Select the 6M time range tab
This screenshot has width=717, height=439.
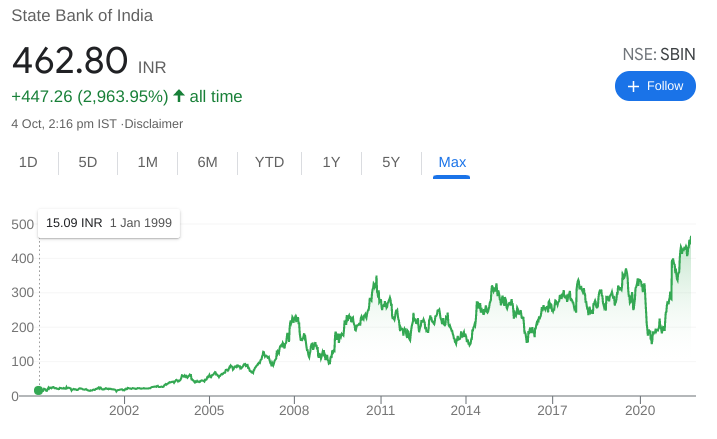click(x=208, y=162)
